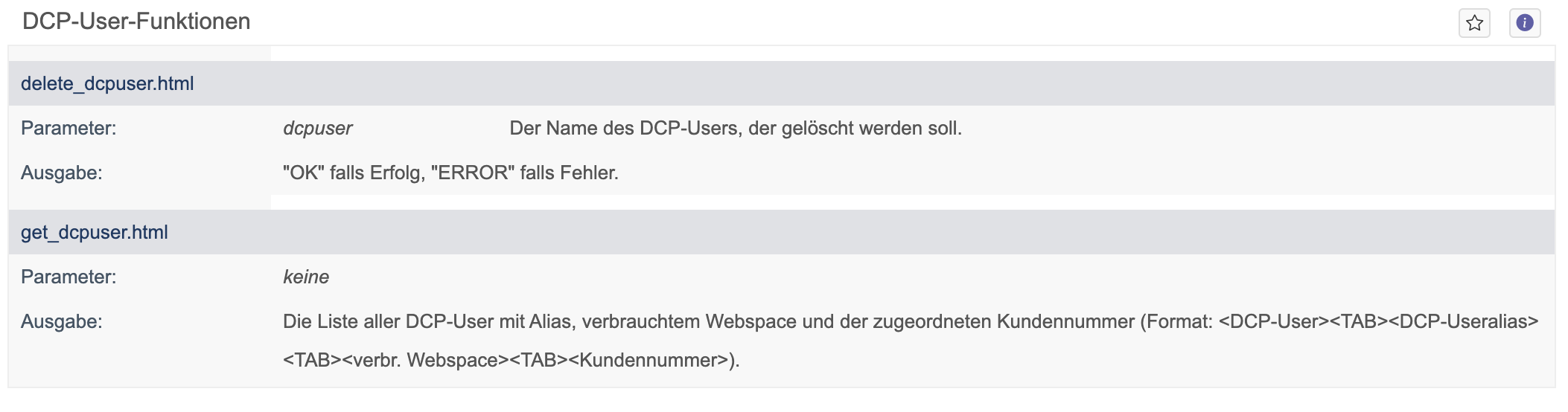Click the delete_dcpuser parameter description text

tap(736, 128)
